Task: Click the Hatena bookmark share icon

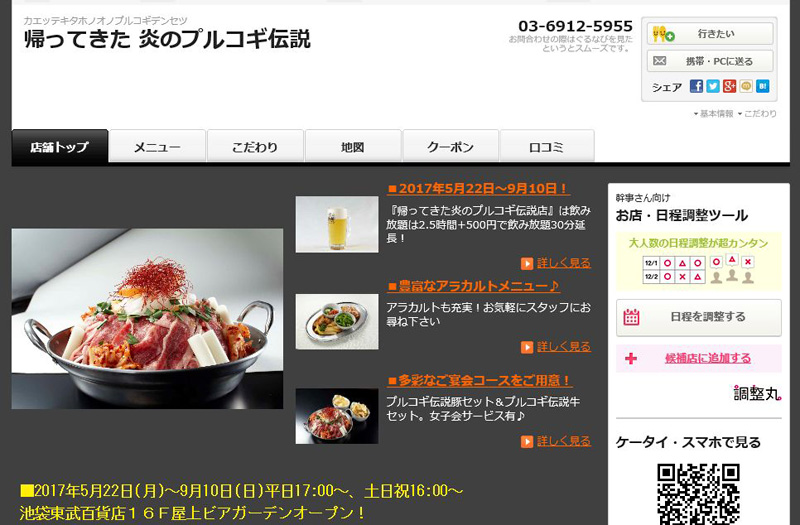Action: coord(762,86)
